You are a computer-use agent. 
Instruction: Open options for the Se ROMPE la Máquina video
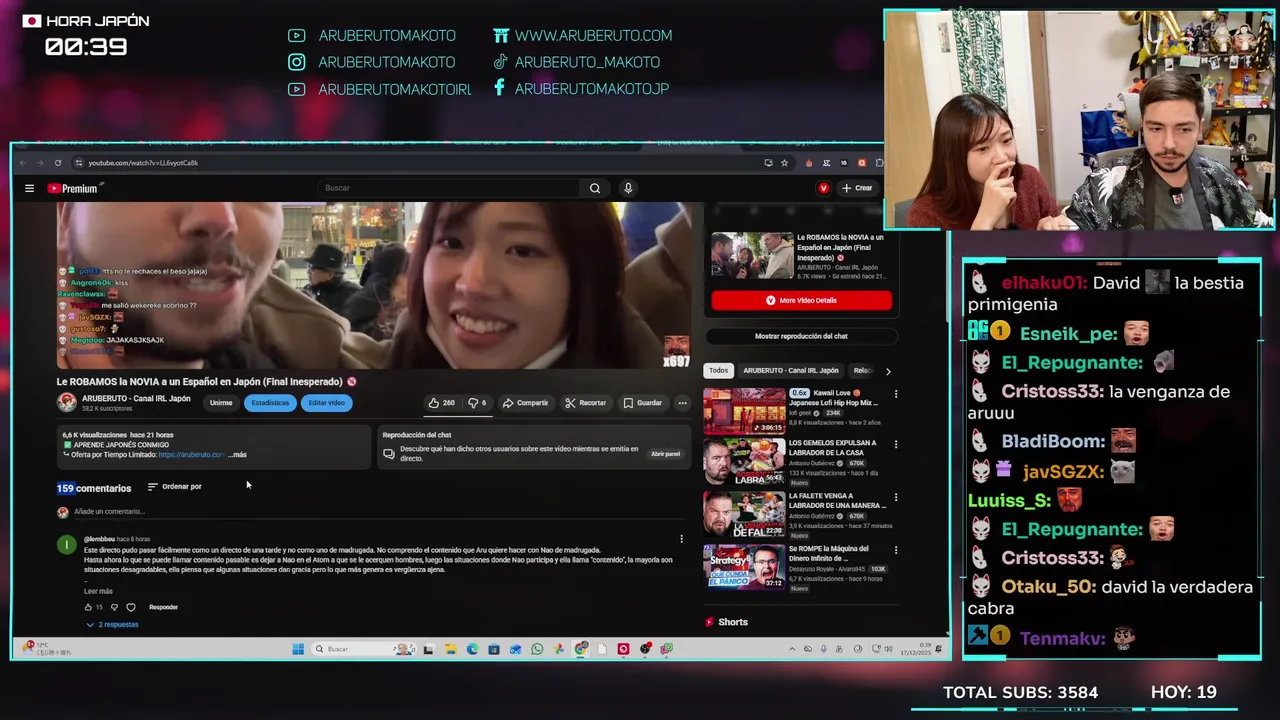click(895, 550)
